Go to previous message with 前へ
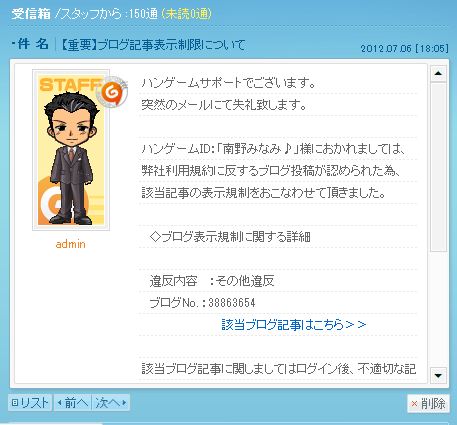The image size is (457, 425). [72, 403]
